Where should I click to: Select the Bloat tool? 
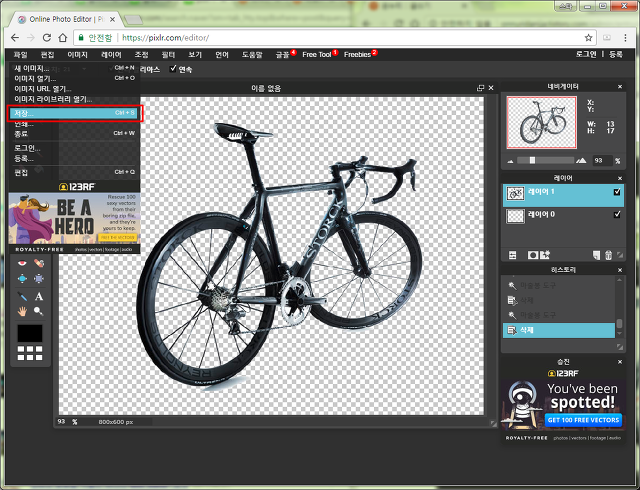[22, 279]
